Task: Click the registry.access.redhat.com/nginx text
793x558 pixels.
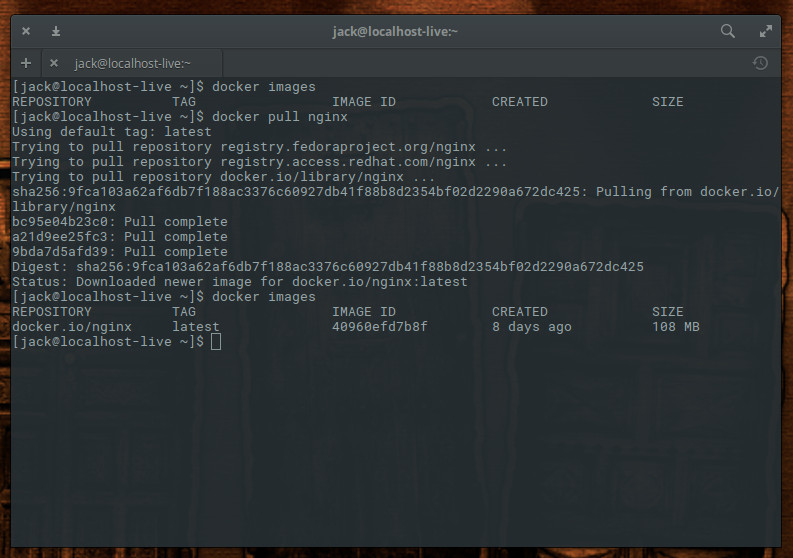Action: tap(348, 162)
